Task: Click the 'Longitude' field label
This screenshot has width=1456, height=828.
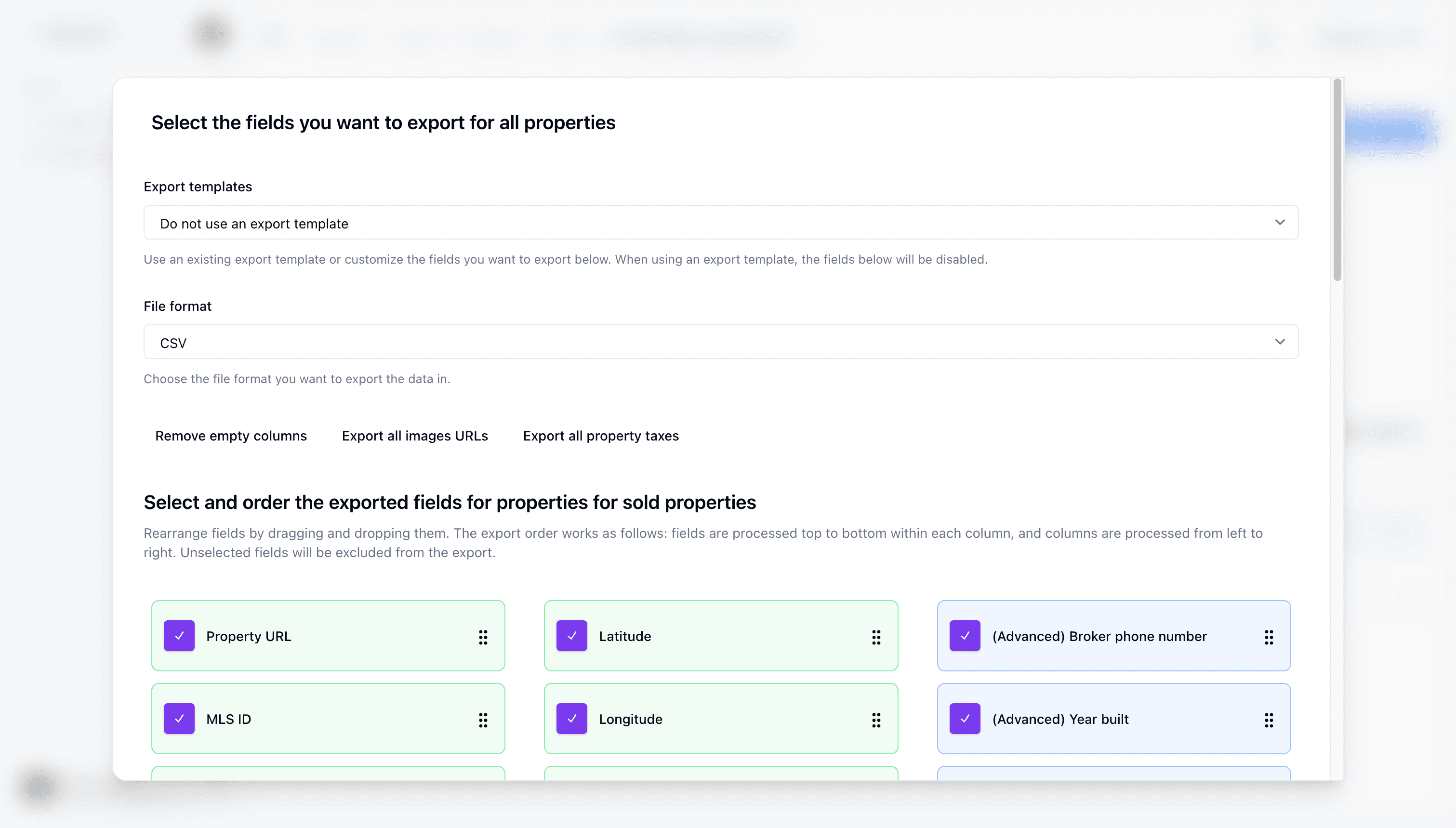Action: [630, 720]
